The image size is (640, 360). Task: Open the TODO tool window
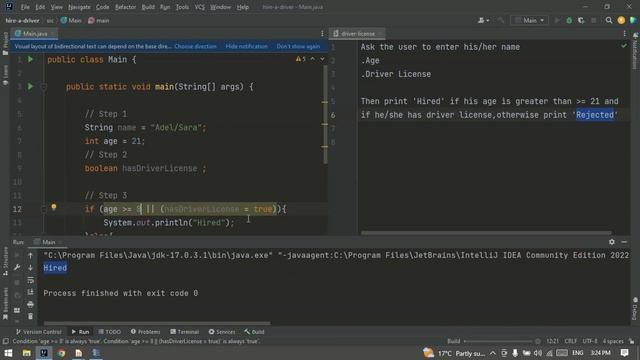[109, 332]
